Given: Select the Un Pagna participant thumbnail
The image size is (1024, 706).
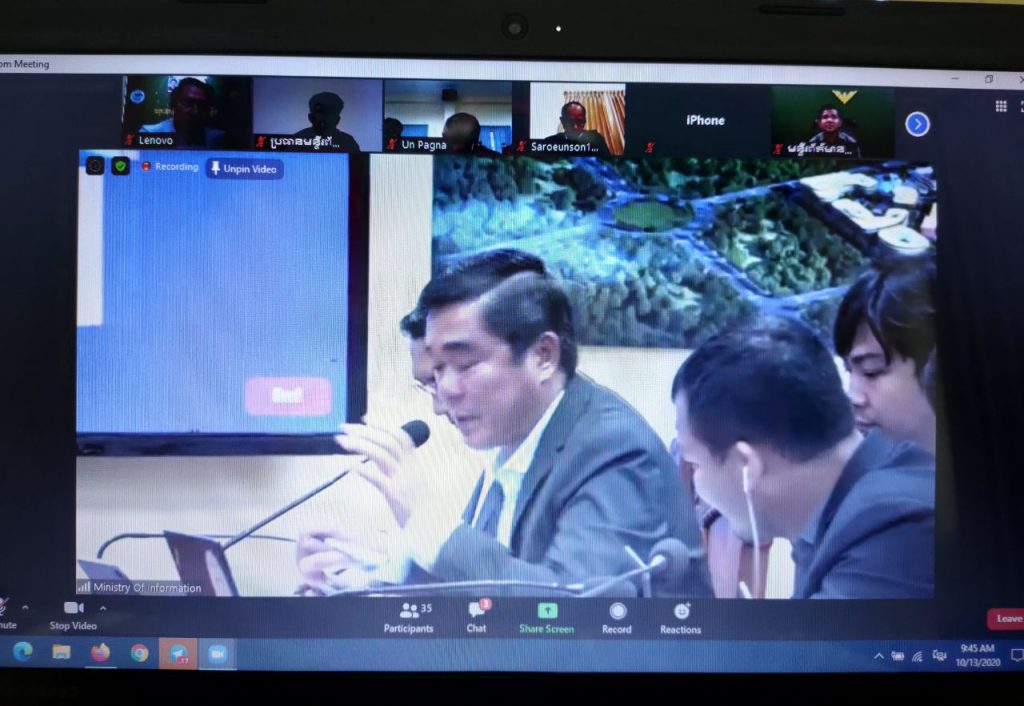Looking at the screenshot, I should click(x=447, y=116).
